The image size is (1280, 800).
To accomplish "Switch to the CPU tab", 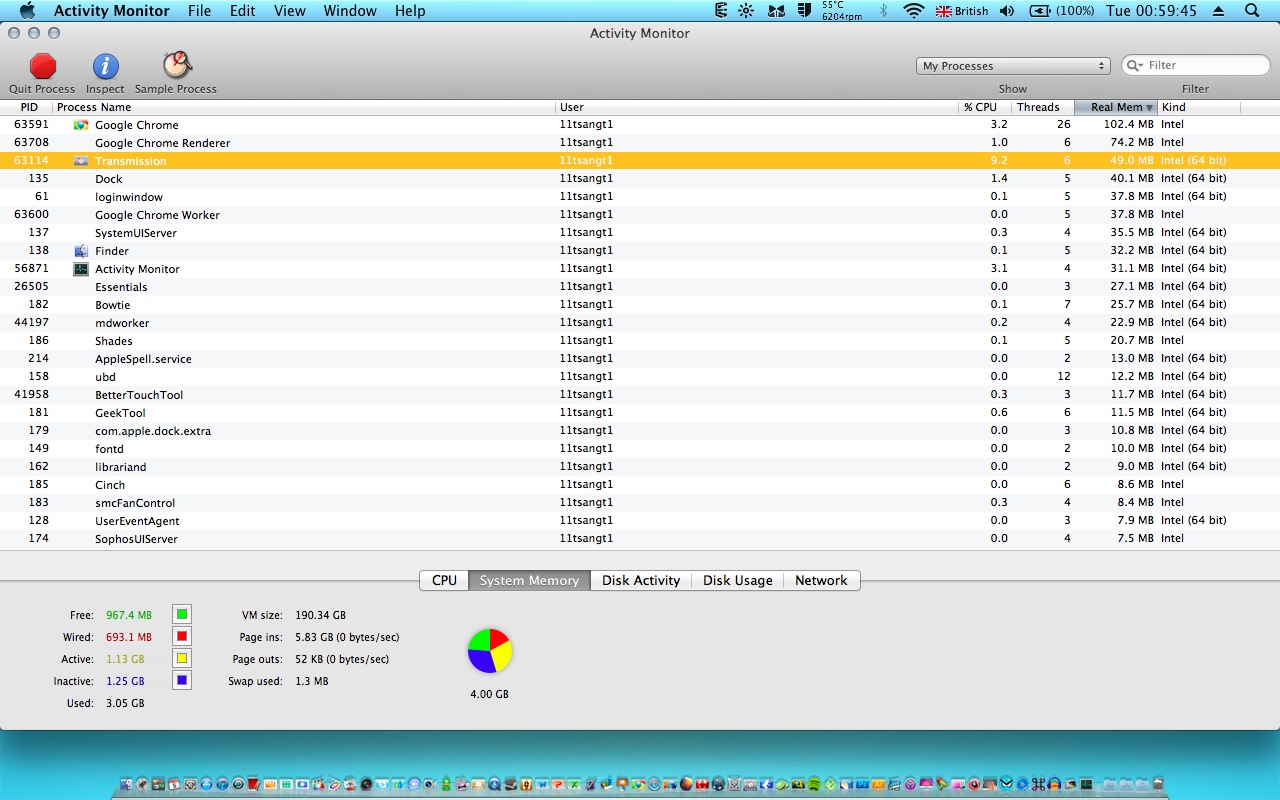I will point(444,580).
